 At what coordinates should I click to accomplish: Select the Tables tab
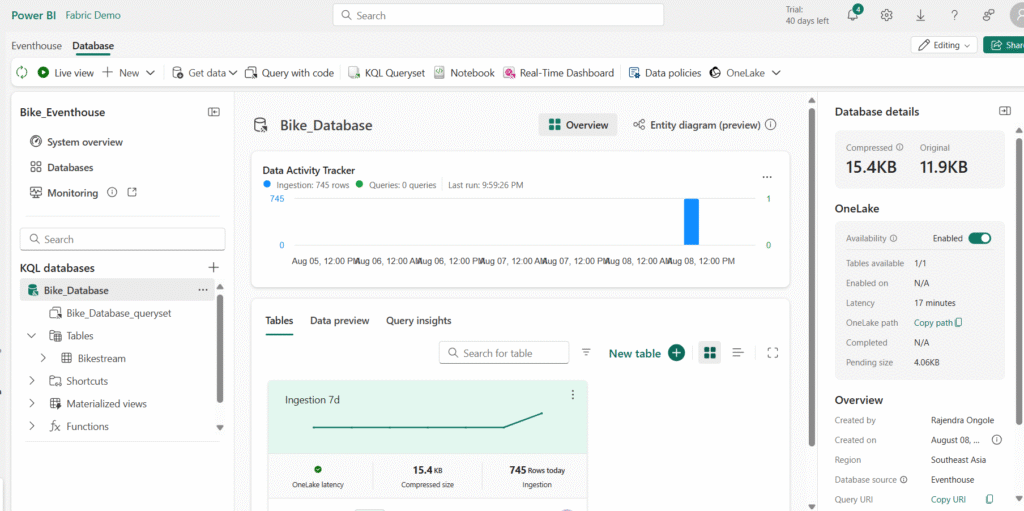[279, 321]
